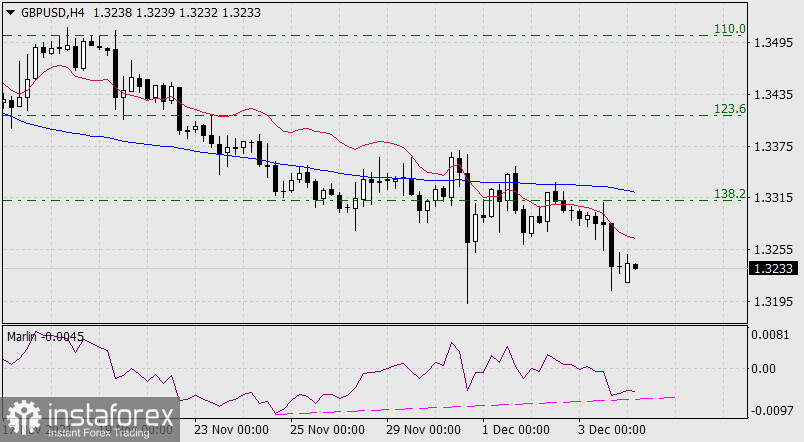Click the 1.3495 price axis label
Viewport: 804px width, 442px height.
[x=774, y=44]
